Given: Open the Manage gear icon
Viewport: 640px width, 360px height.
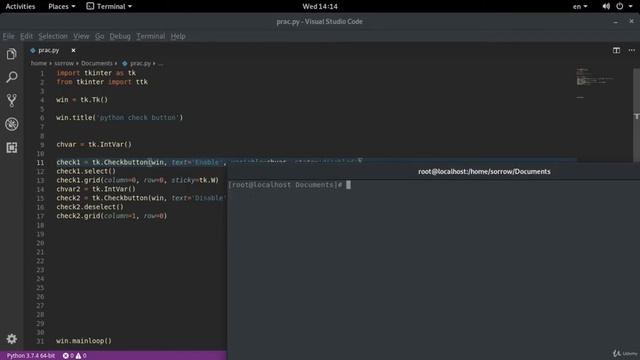Looking at the screenshot, I should point(11,339).
